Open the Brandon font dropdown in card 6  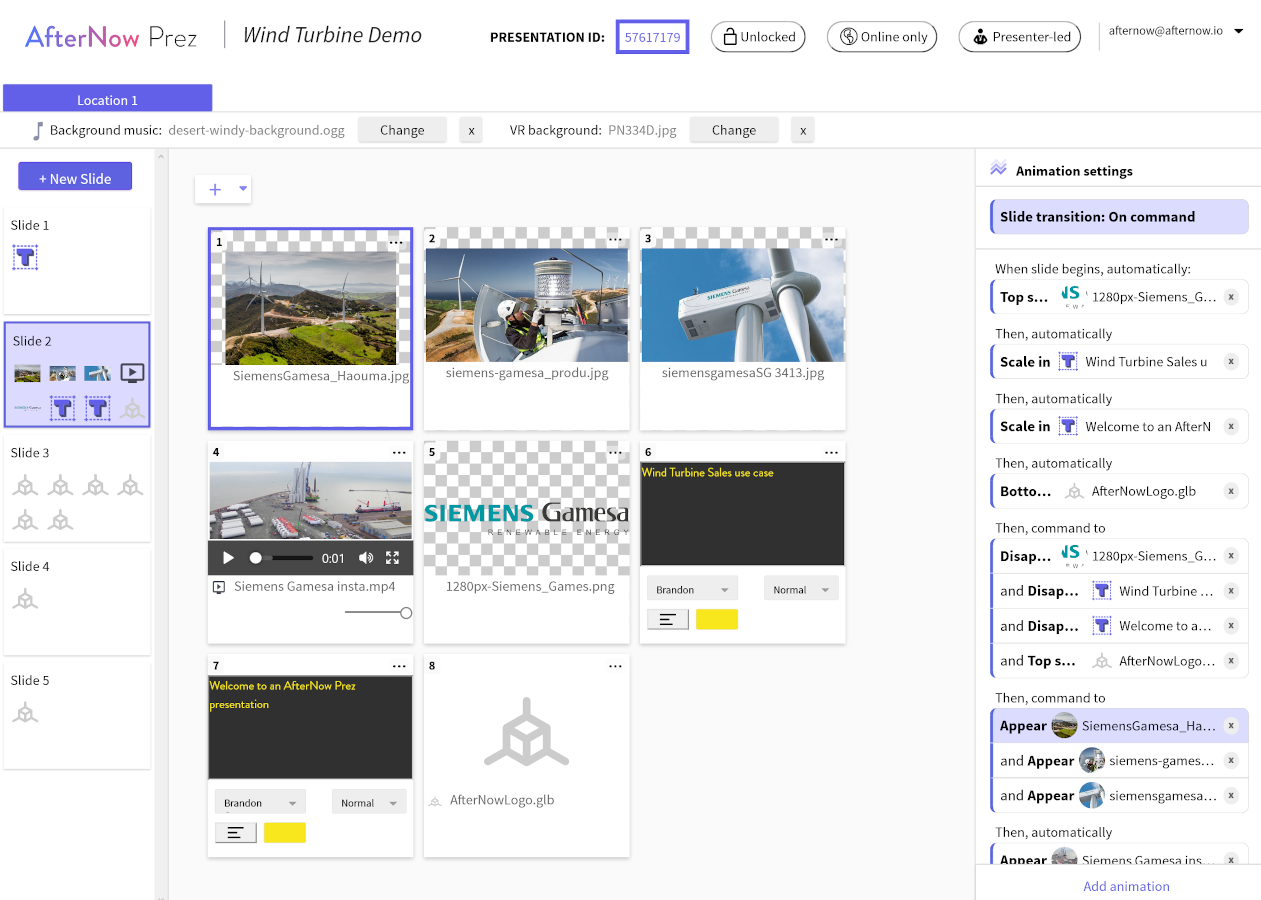(x=692, y=589)
